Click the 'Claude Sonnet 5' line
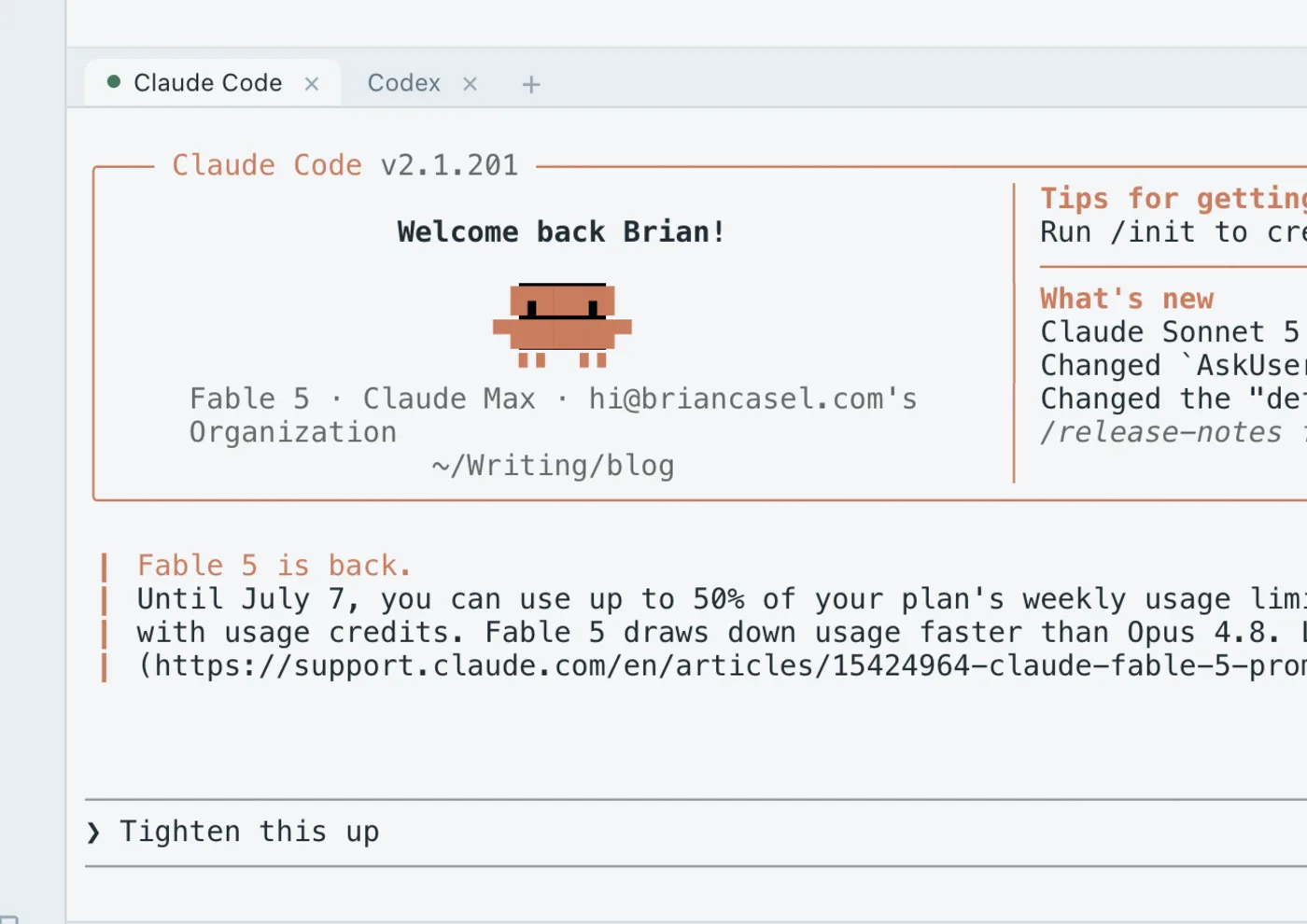 (x=1170, y=332)
